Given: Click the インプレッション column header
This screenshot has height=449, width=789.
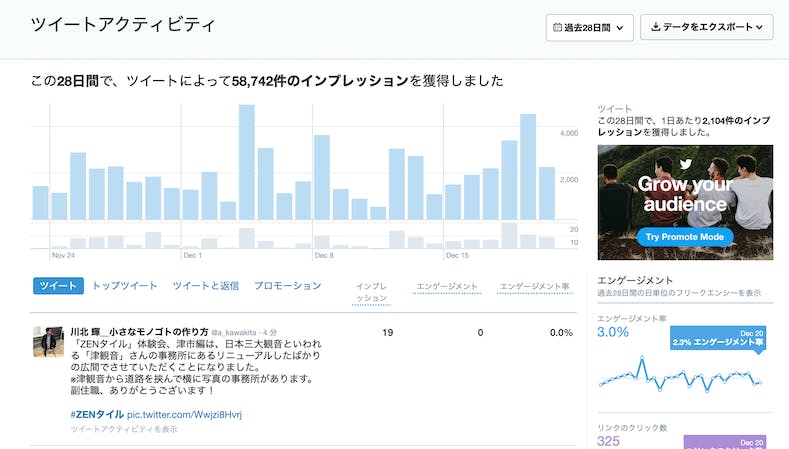Looking at the screenshot, I should [372, 291].
